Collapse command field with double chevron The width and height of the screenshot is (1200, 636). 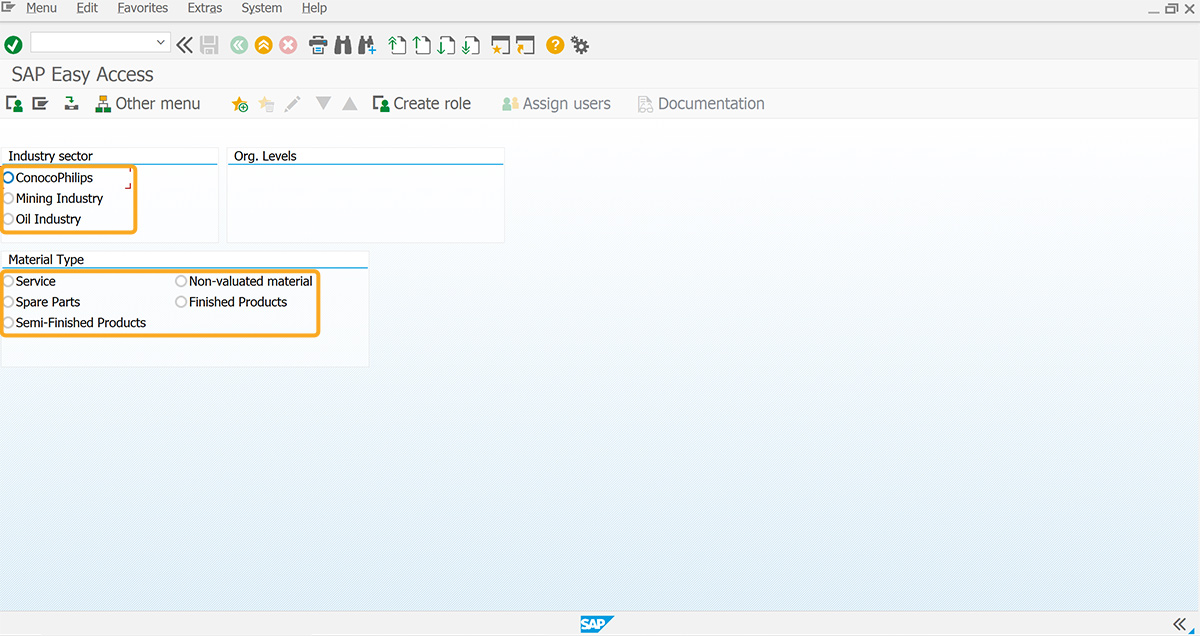[185, 45]
